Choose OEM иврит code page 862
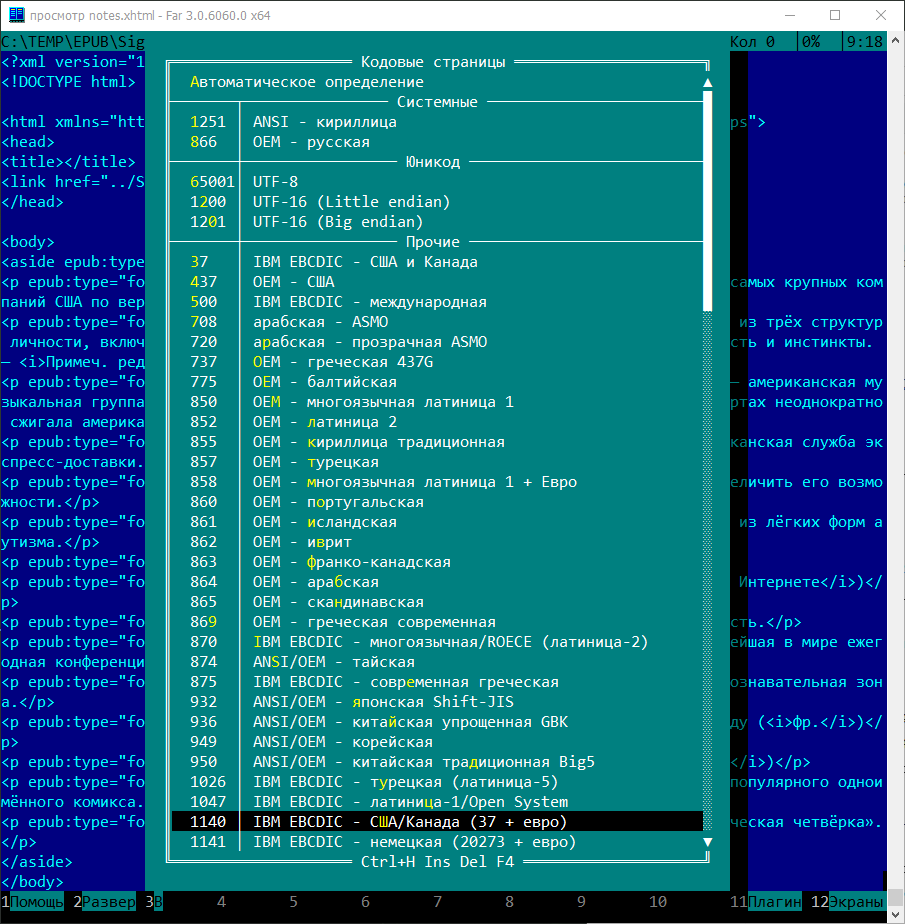 [x=437, y=543]
